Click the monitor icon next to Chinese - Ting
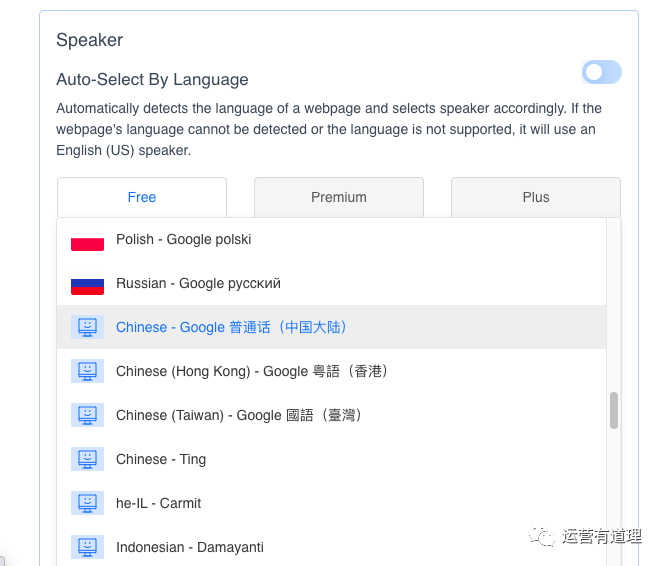The height and width of the screenshot is (566, 663). coord(88,460)
